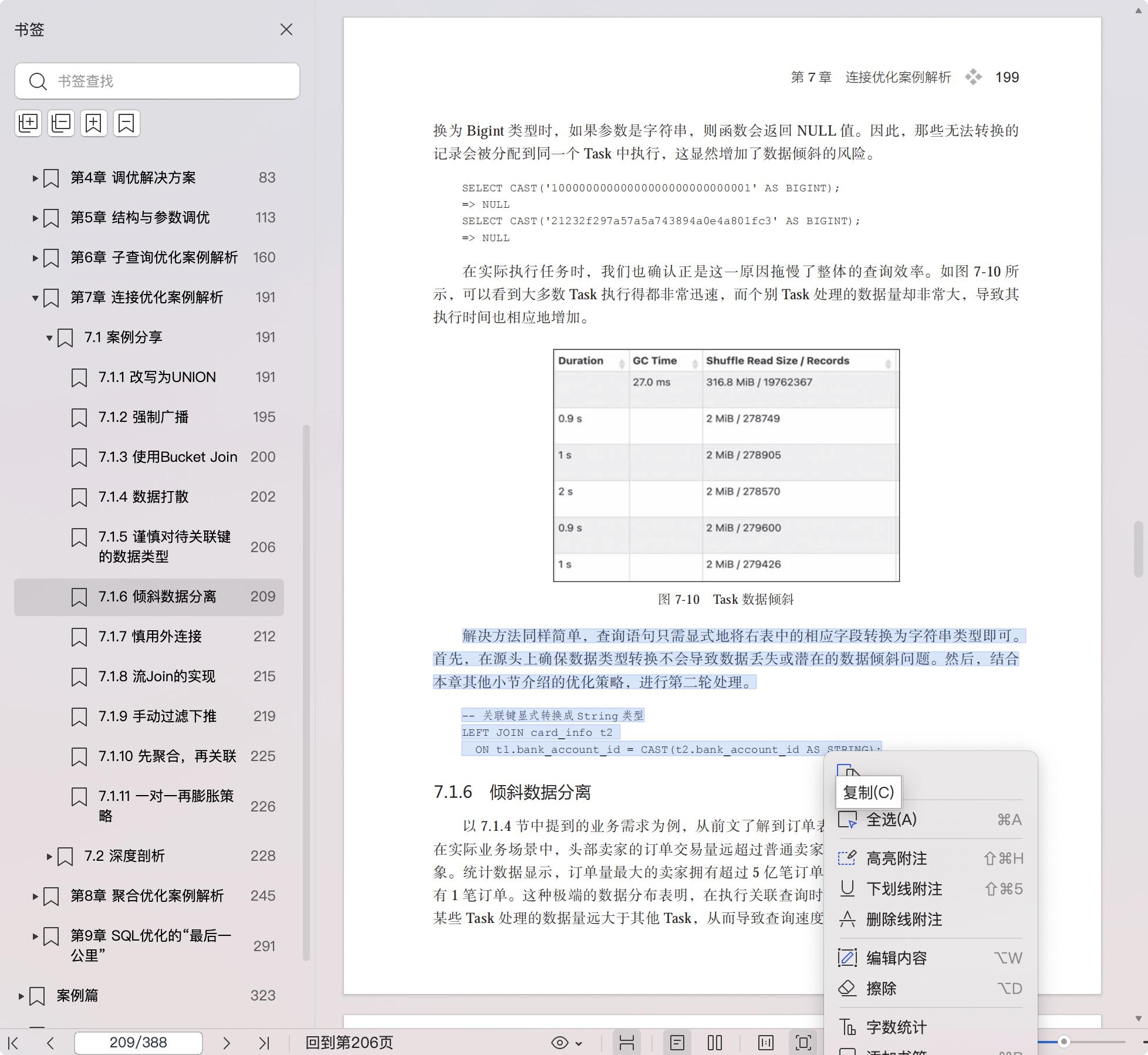The image size is (1148, 1055).
Task: Click the 图 7-10 Task 数据倾斜 caption
Action: pos(725,599)
